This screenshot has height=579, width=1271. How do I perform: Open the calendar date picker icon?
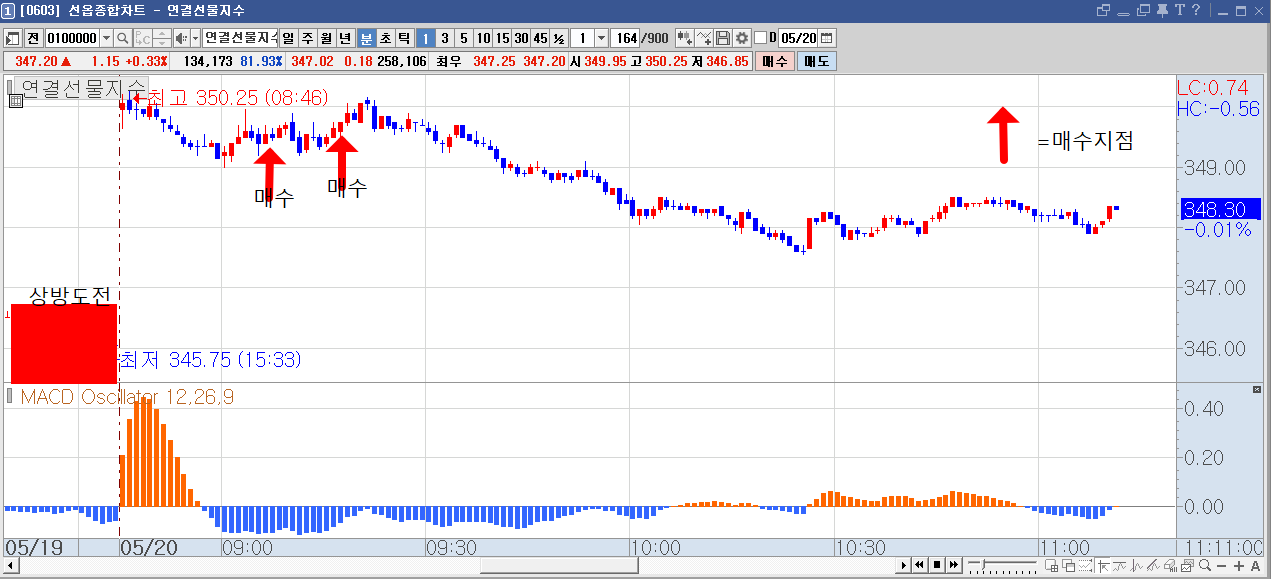coord(827,38)
